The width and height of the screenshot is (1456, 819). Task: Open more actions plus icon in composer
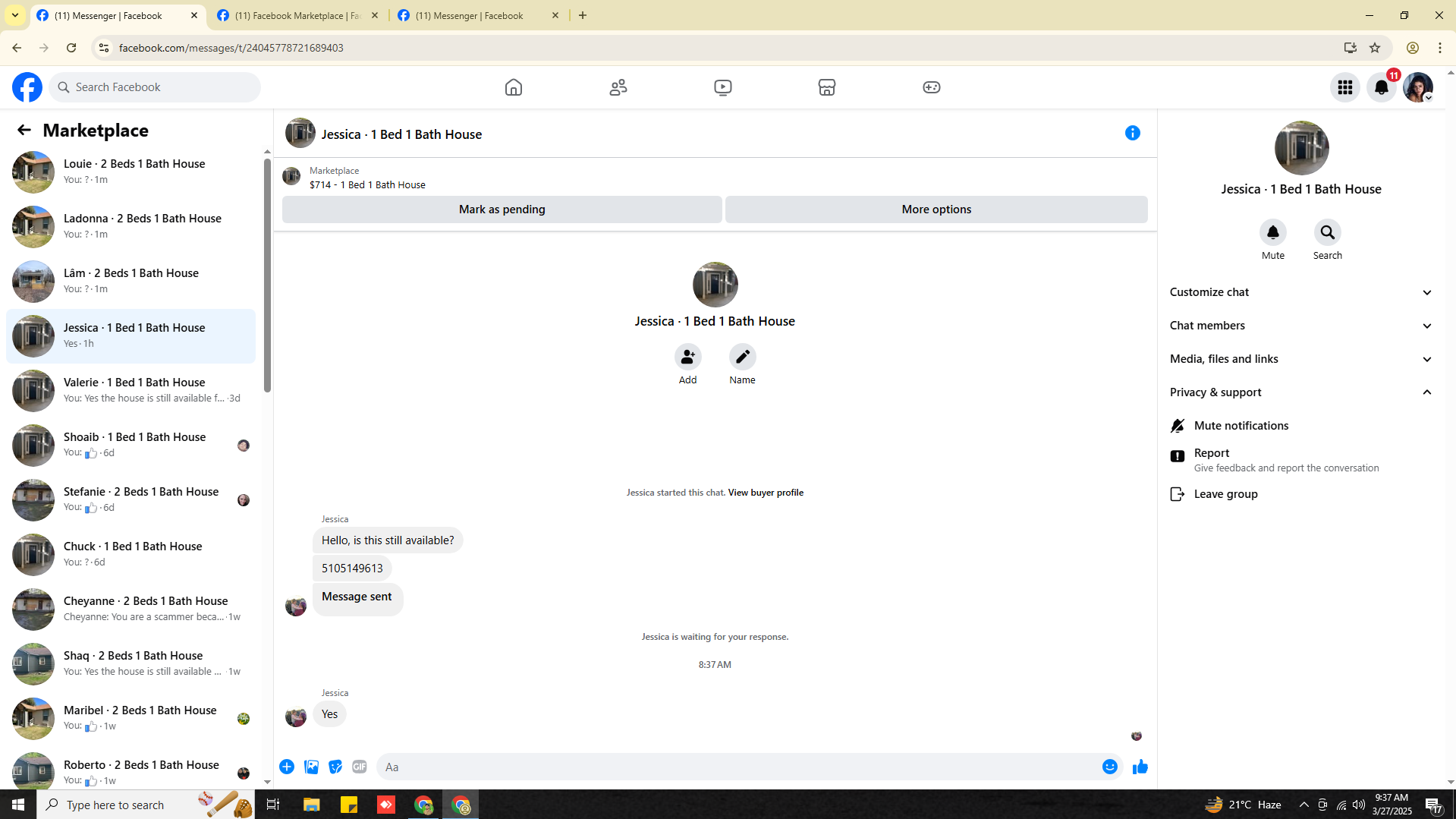coord(287,767)
